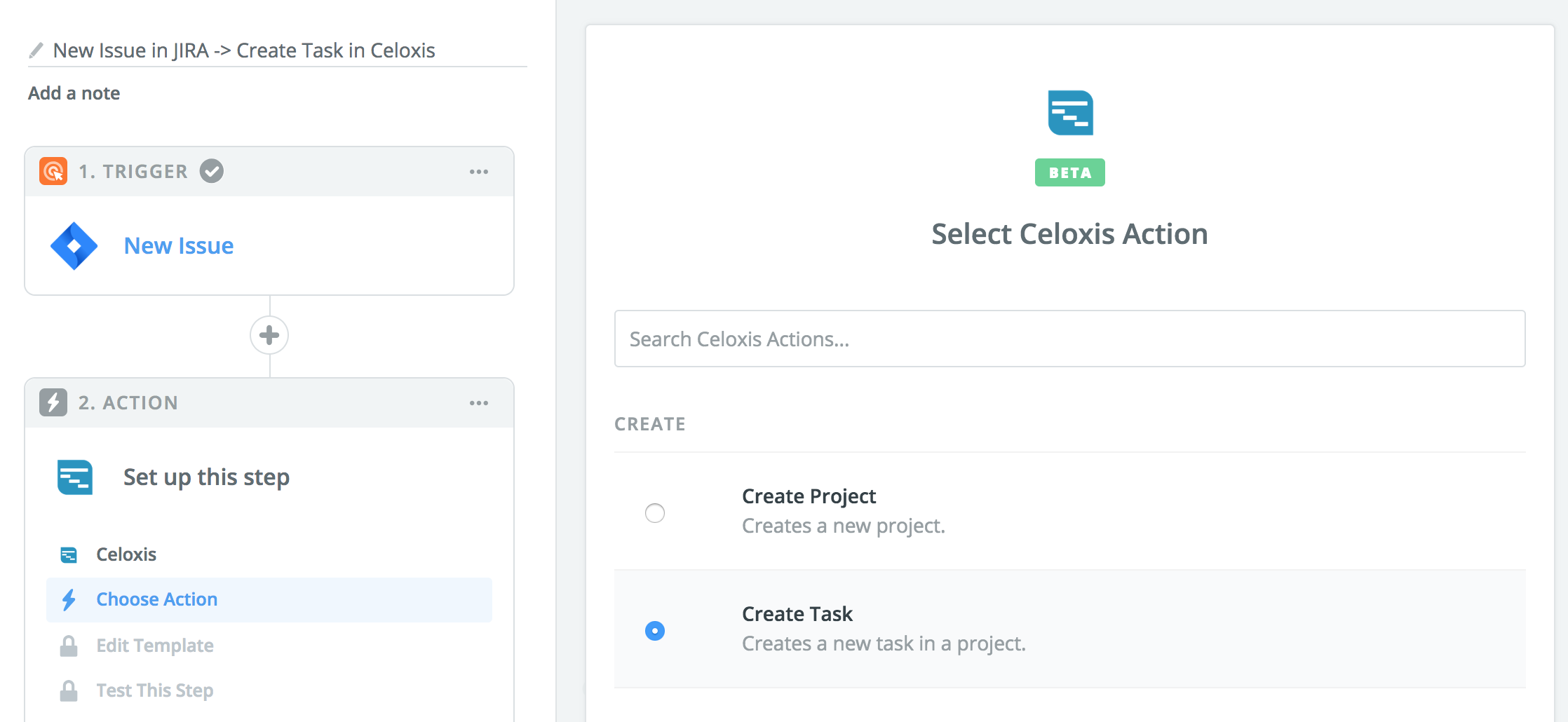Image resolution: width=1568 pixels, height=722 pixels.
Task: Click the trigger completed checkmark icon
Action: [211, 171]
